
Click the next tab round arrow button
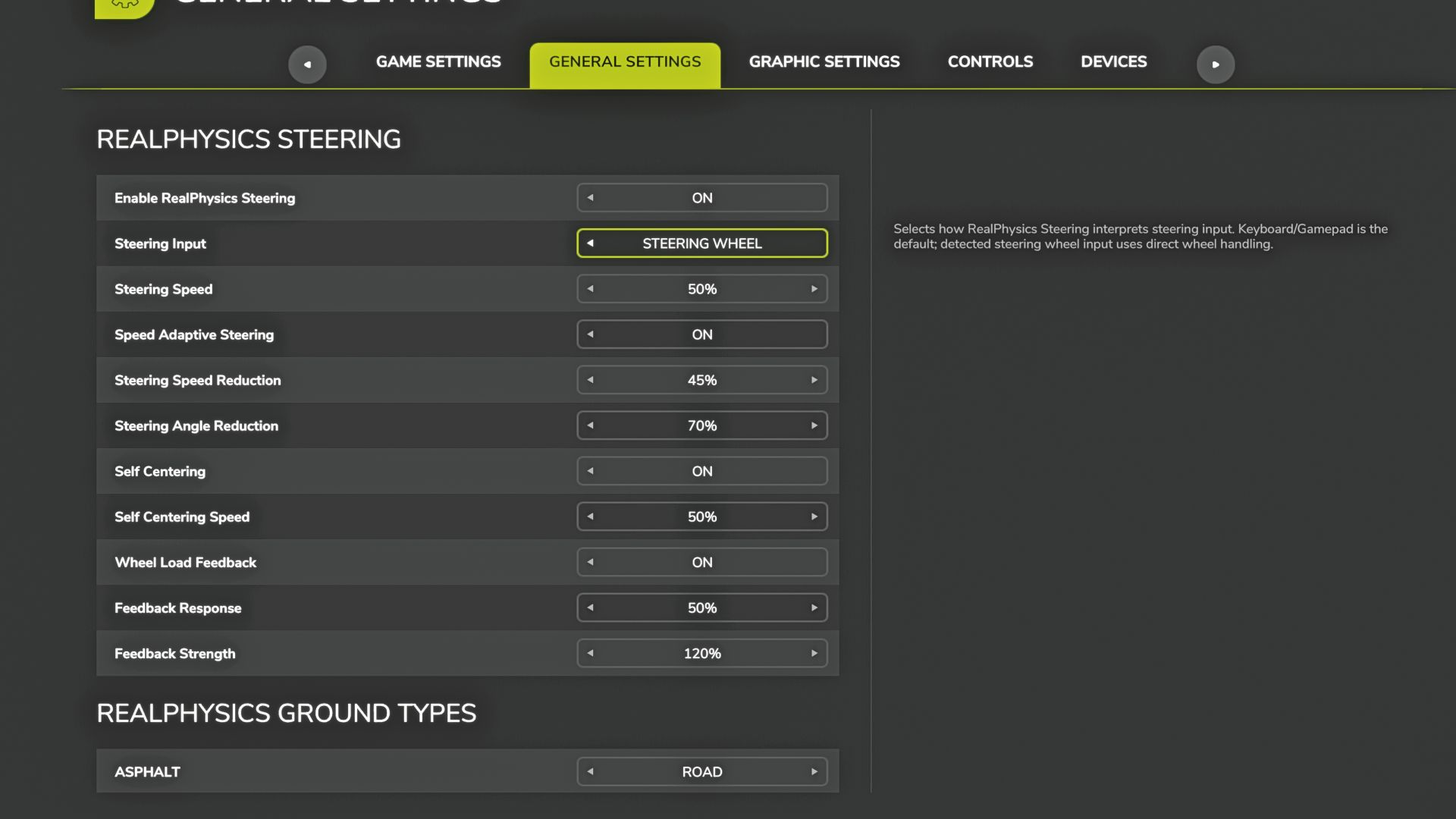pyautogui.click(x=1216, y=64)
